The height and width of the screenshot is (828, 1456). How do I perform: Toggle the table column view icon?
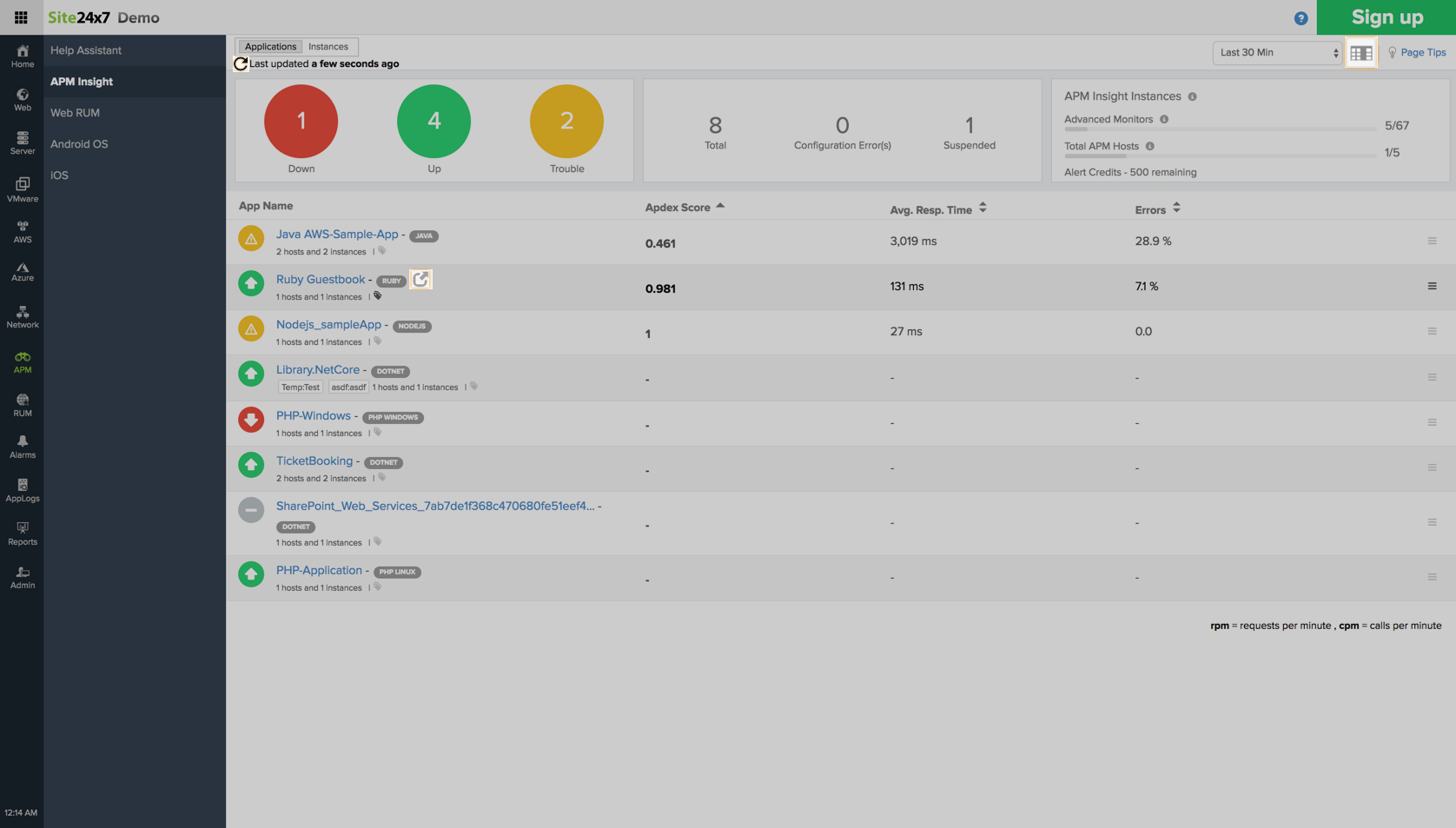1361,53
